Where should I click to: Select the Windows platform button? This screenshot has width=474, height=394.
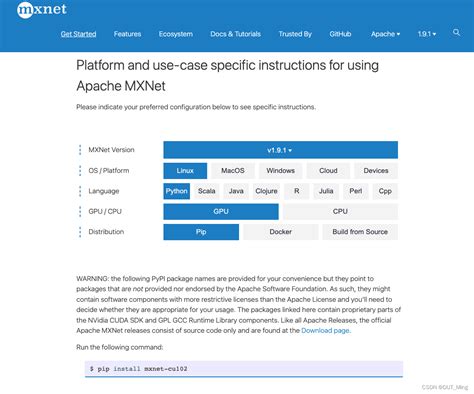coord(280,171)
